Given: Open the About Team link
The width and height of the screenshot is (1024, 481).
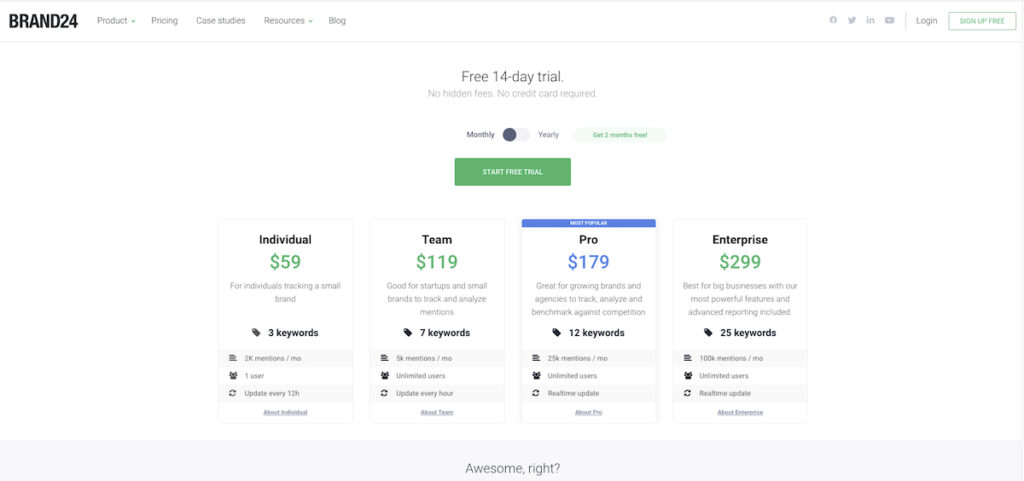Looking at the screenshot, I should (x=437, y=412).
